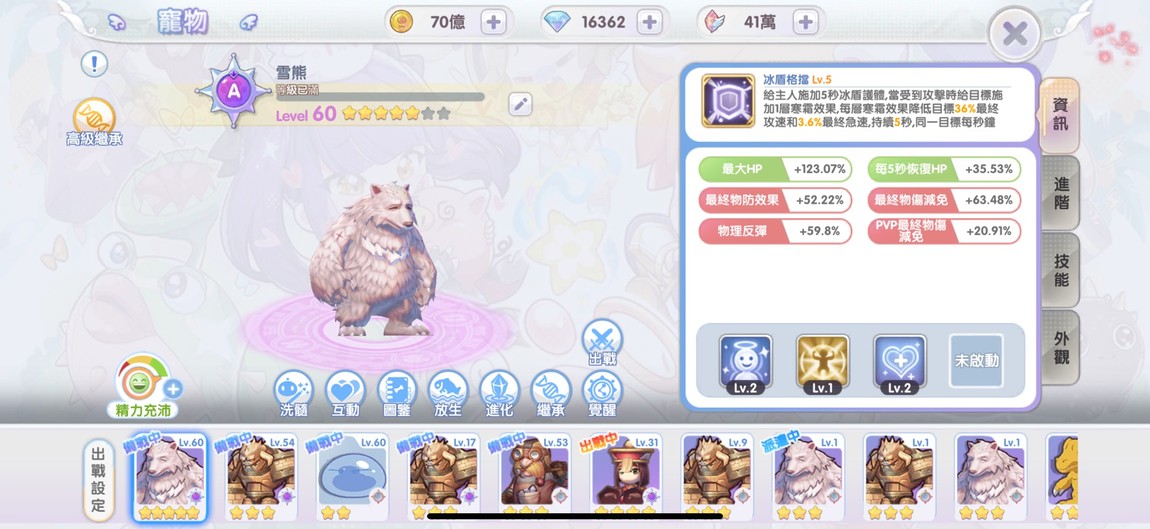Switch to the 進階 tab
This screenshot has height=529, width=1150.
tap(1061, 193)
